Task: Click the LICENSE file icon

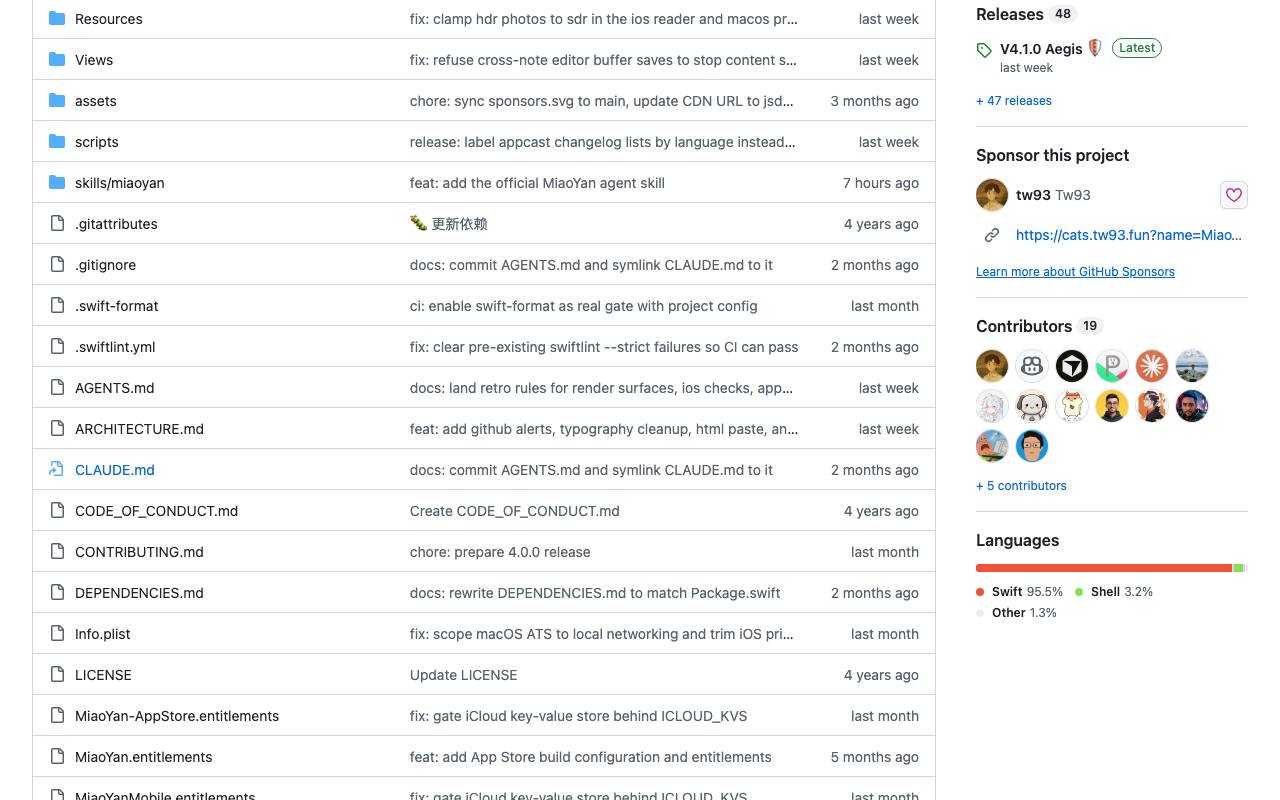Action: [57, 675]
